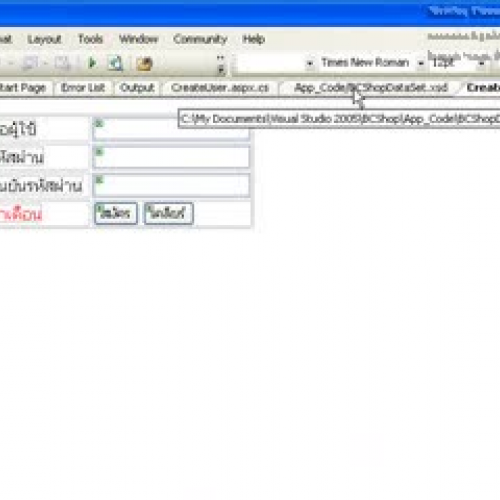Screen dimensions: 500x500
Task: Select the second row's Thai label
Action: pos(22,157)
